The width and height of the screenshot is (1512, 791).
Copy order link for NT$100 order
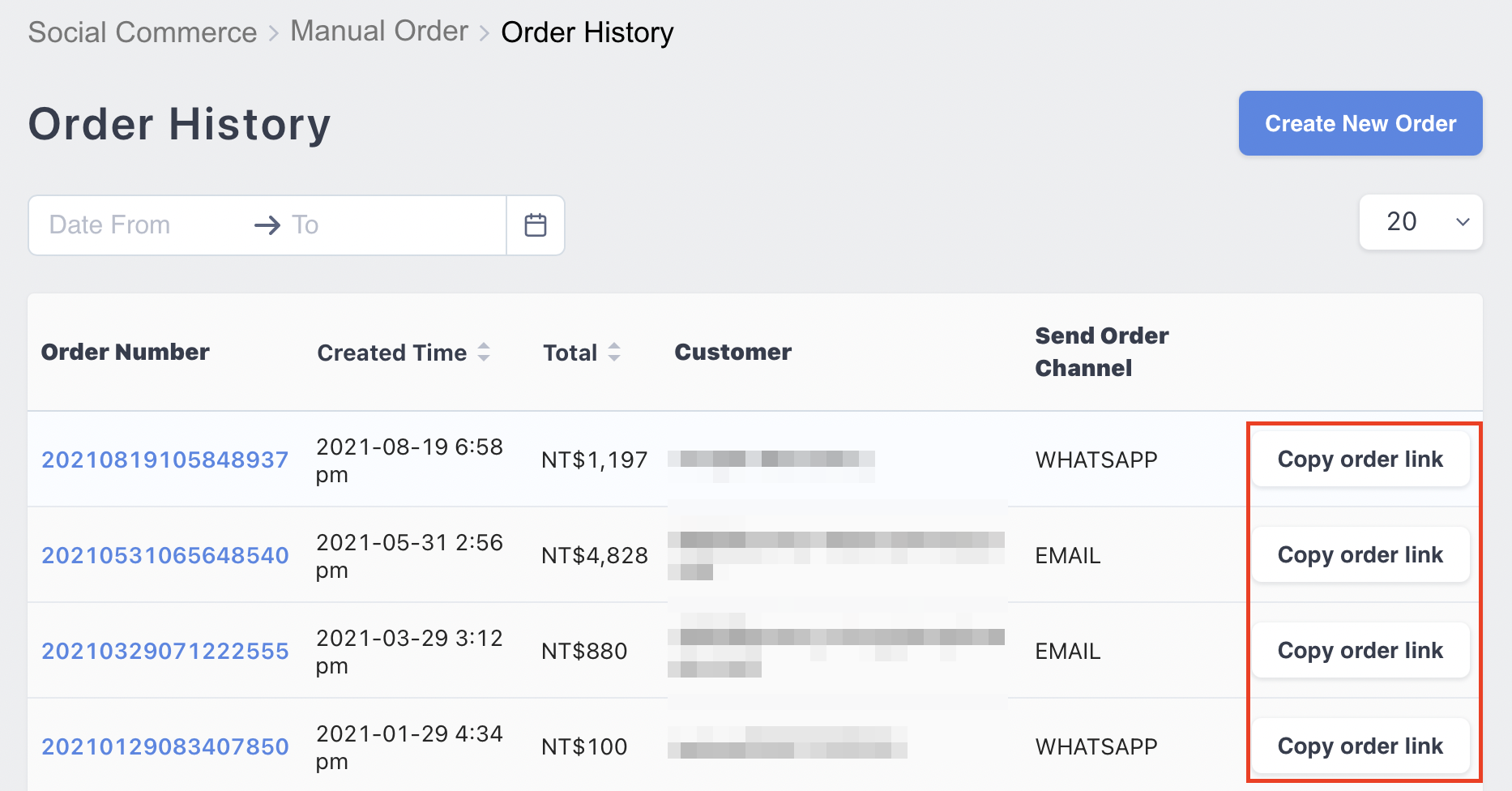tap(1360, 746)
